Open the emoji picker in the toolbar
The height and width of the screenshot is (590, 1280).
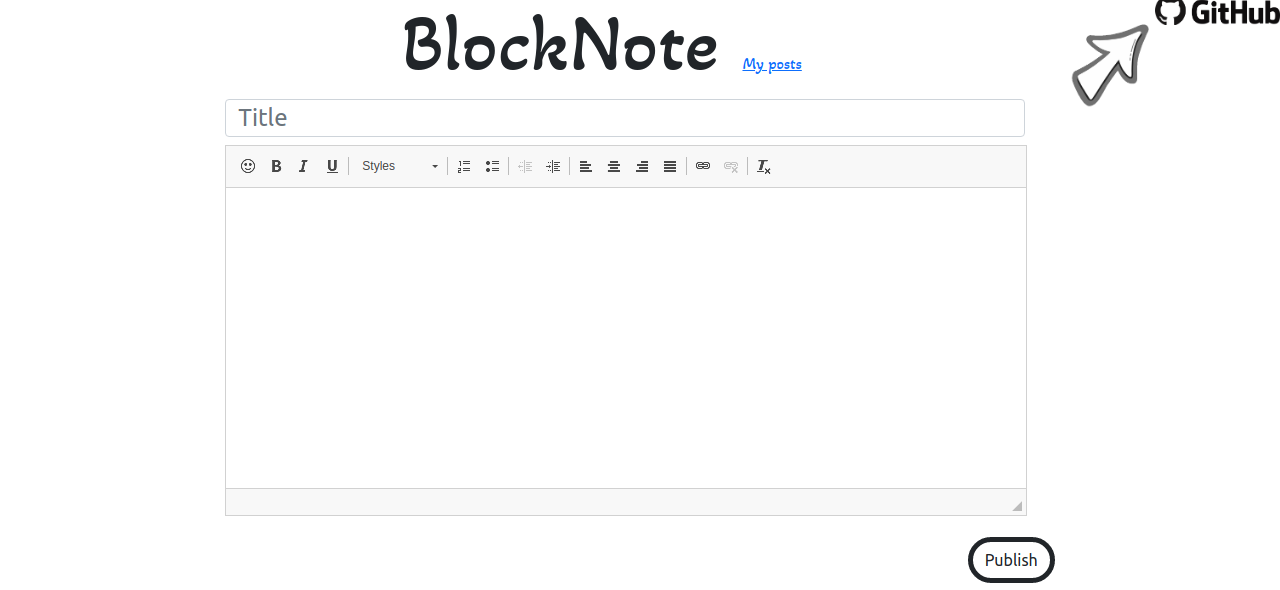(248, 166)
